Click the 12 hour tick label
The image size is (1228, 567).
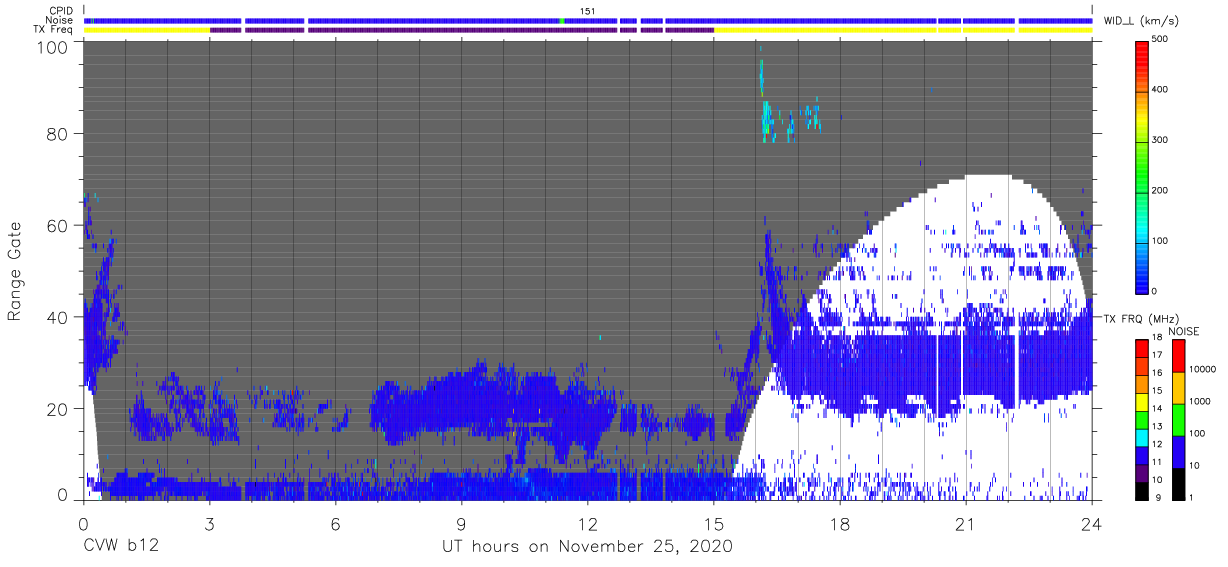(587, 524)
